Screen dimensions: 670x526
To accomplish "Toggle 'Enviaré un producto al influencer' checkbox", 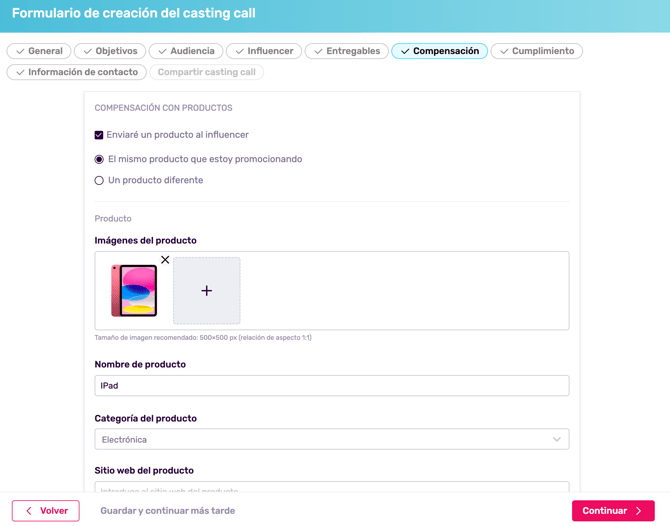I will [x=99, y=135].
